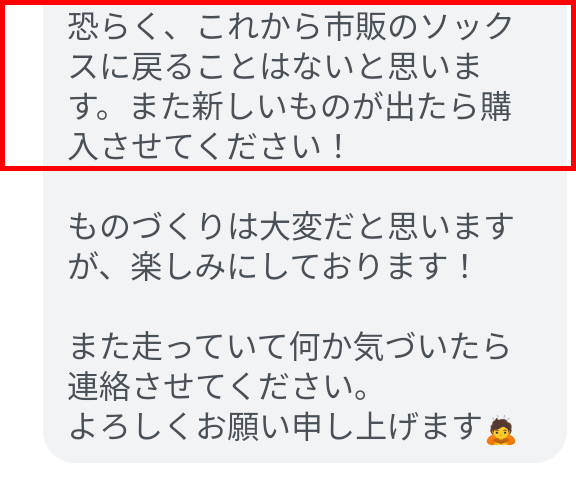Click the word 連絡 in the message
The height and width of the screenshot is (478, 576).
pos(100,386)
